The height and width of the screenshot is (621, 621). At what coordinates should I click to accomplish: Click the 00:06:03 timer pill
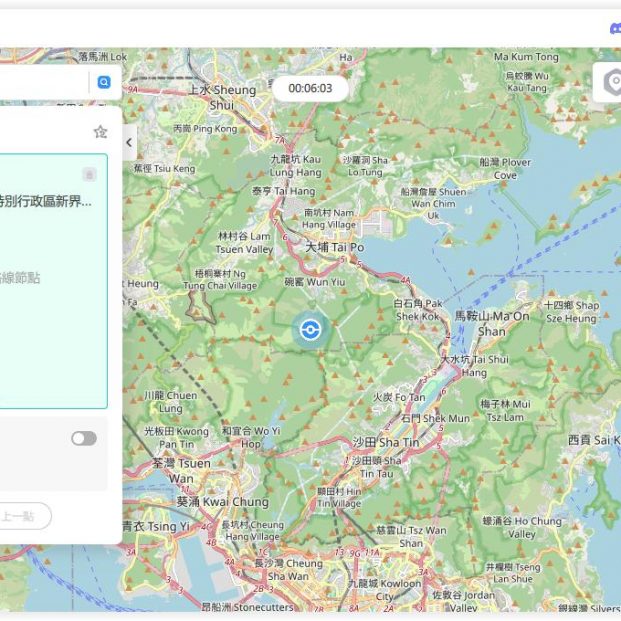pyautogui.click(x=310, y=88)
